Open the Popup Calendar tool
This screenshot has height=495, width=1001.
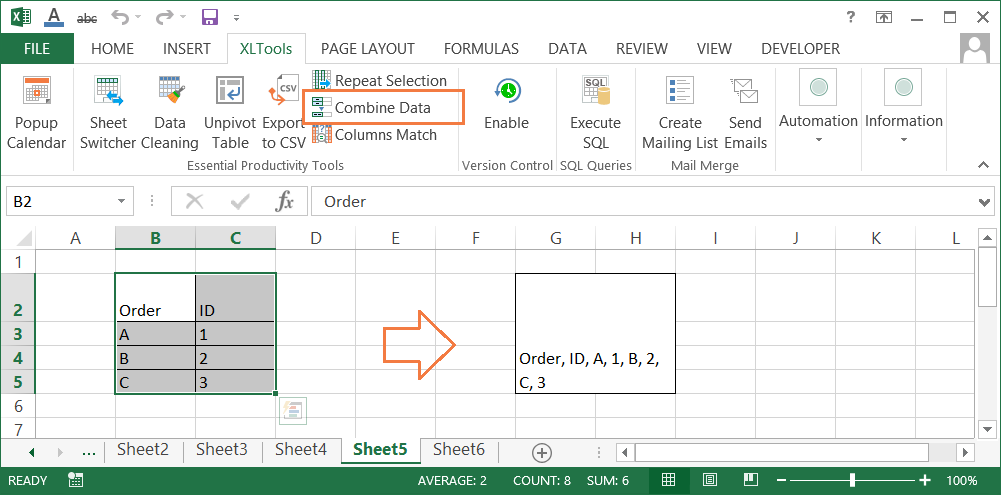[x=36, y=112]
